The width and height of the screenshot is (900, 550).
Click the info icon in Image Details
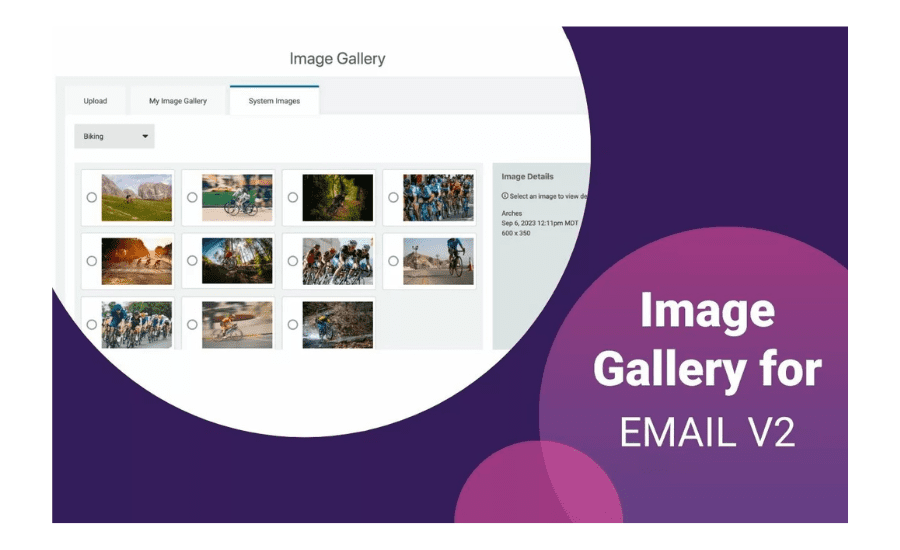(505, 196)
